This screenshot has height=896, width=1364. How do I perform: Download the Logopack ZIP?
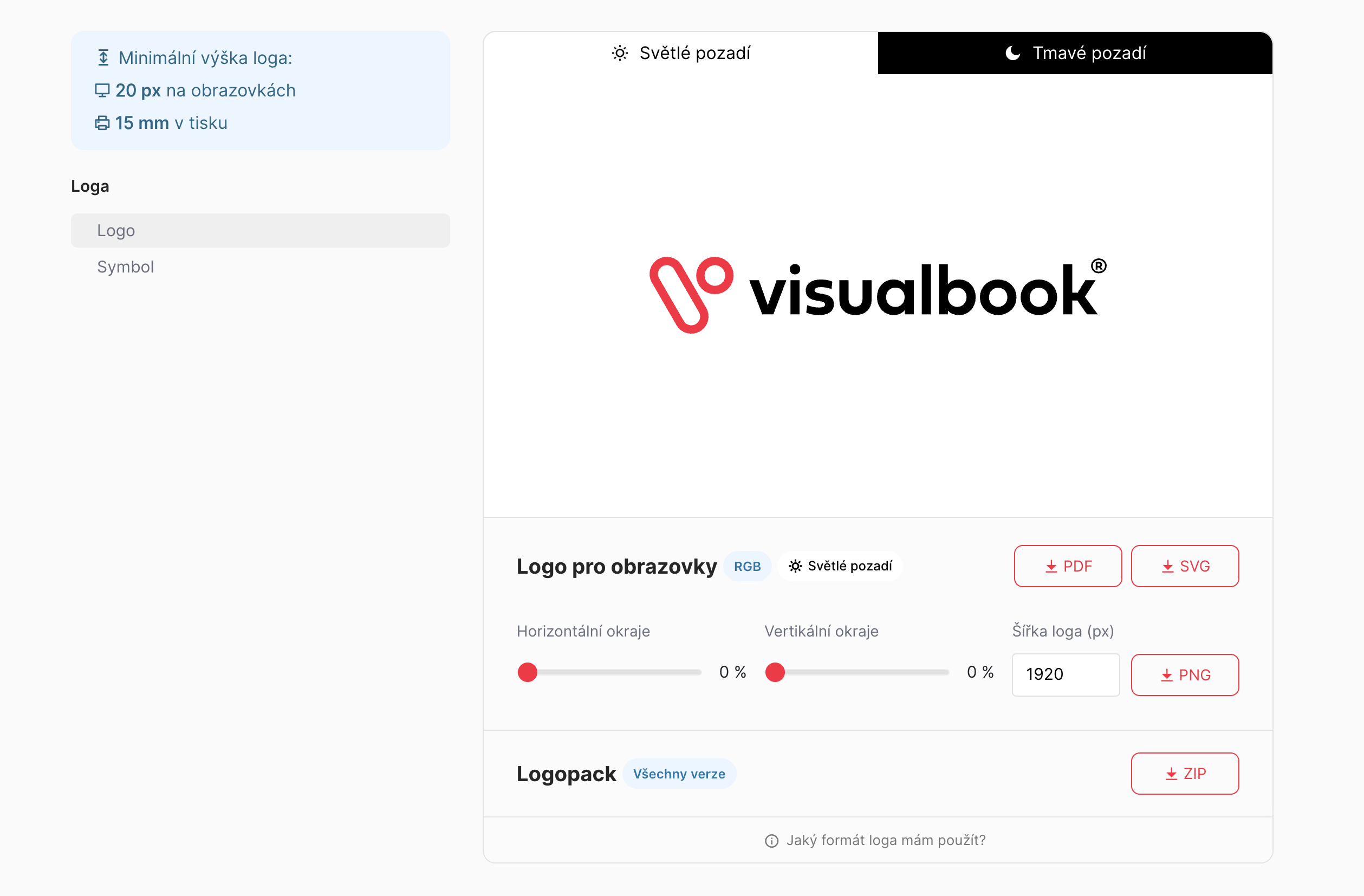pos(1185,774)
